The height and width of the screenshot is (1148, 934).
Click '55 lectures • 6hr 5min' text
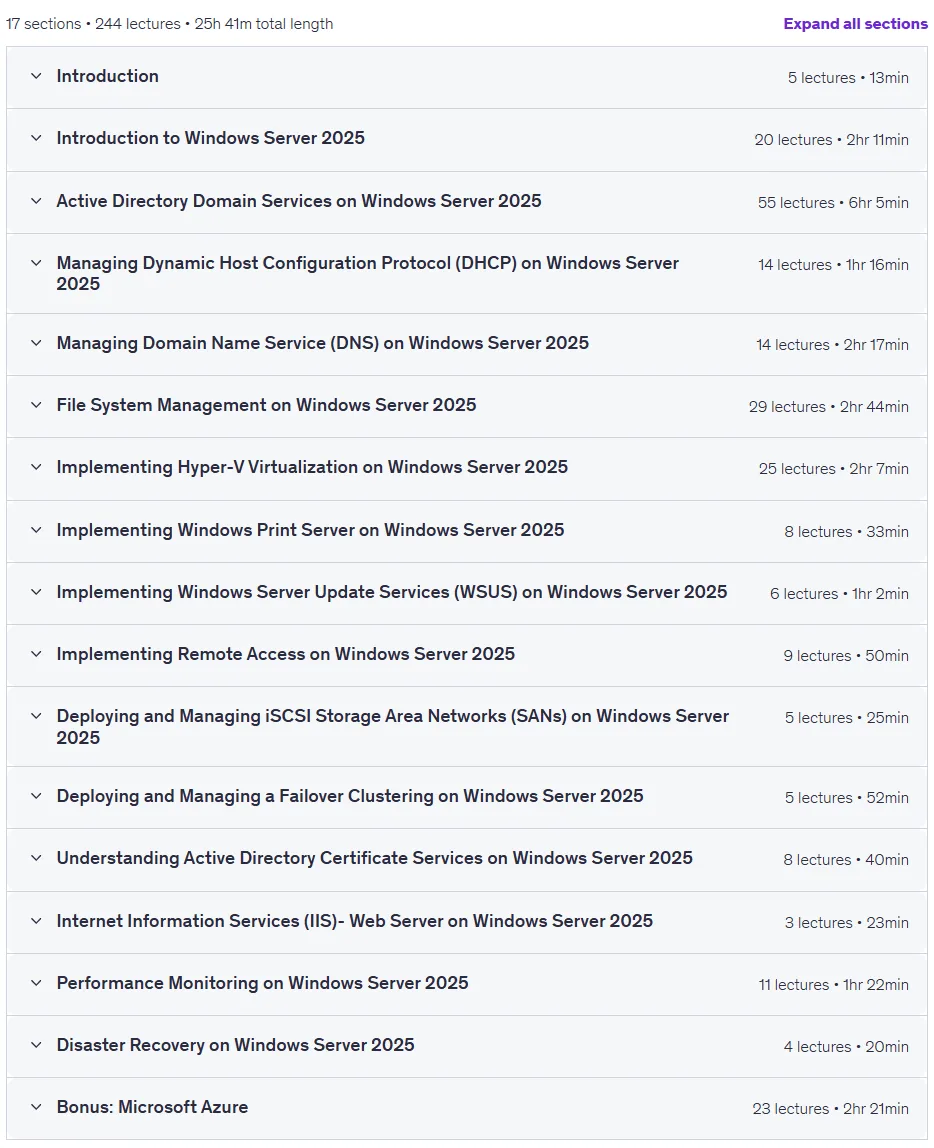click(833, 203)
